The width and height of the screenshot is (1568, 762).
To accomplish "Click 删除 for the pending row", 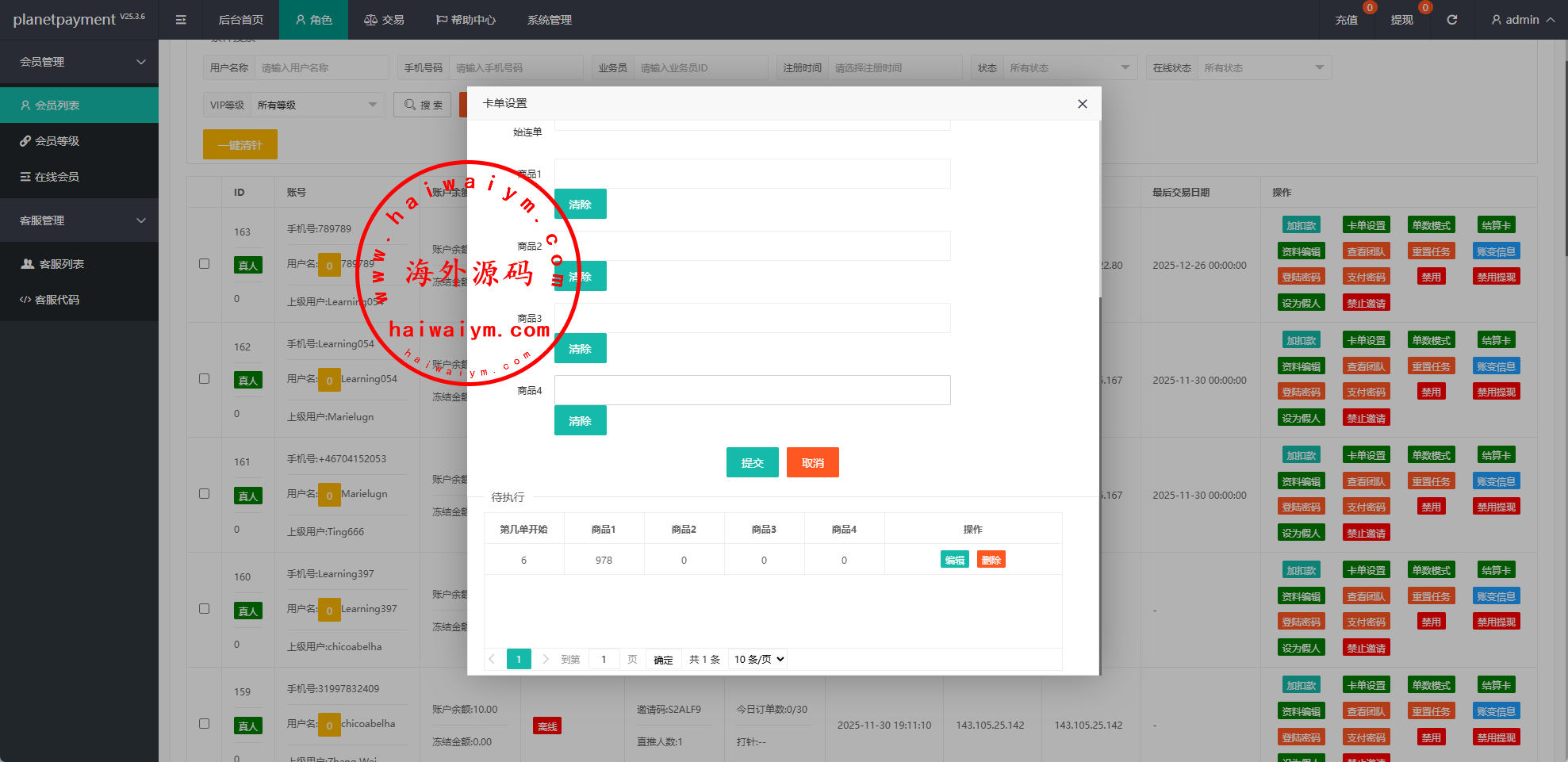I will [x=991, y=560].
